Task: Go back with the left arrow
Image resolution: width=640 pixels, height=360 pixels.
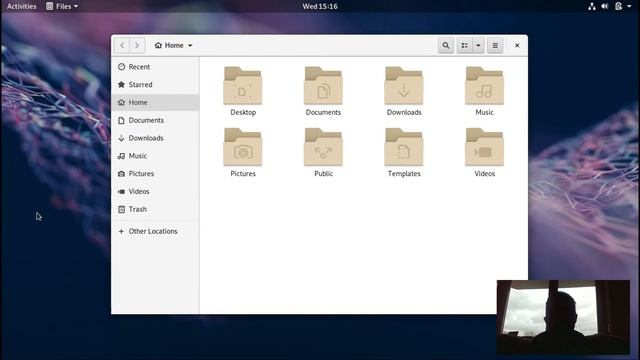Action: (x=122, y=45)
